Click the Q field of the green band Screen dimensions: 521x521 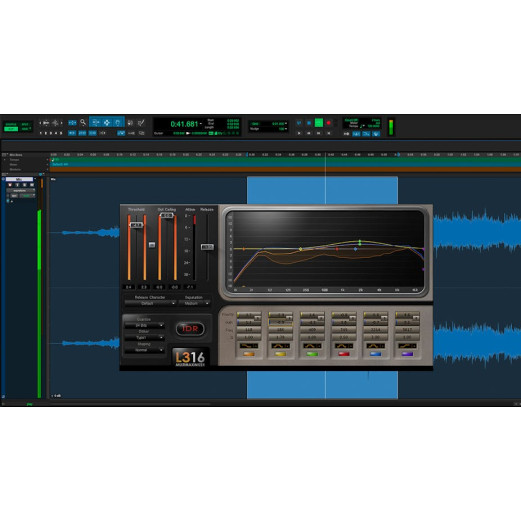pos(312,337)
